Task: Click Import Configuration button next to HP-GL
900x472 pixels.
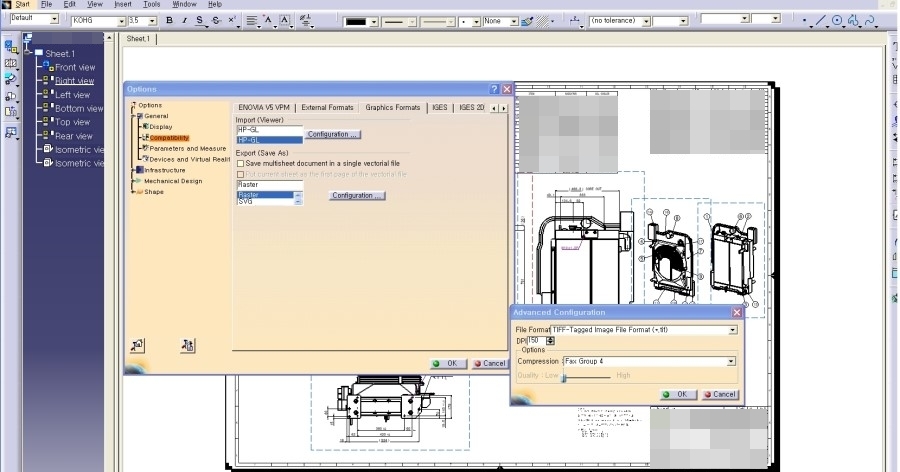Action: coord(333,134)
